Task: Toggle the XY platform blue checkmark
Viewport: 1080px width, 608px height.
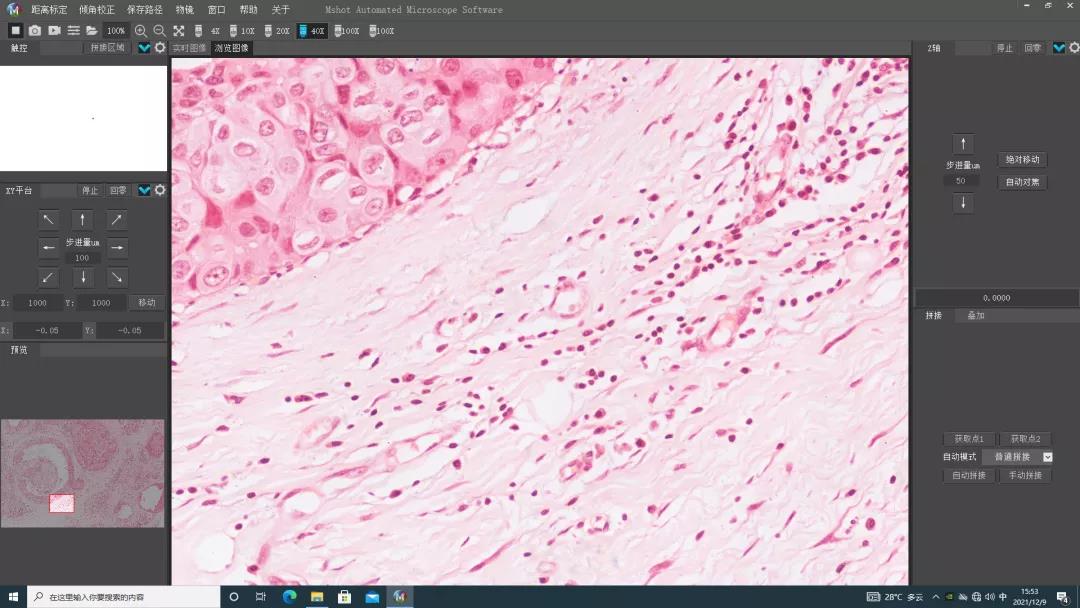Action: (144, 190)
